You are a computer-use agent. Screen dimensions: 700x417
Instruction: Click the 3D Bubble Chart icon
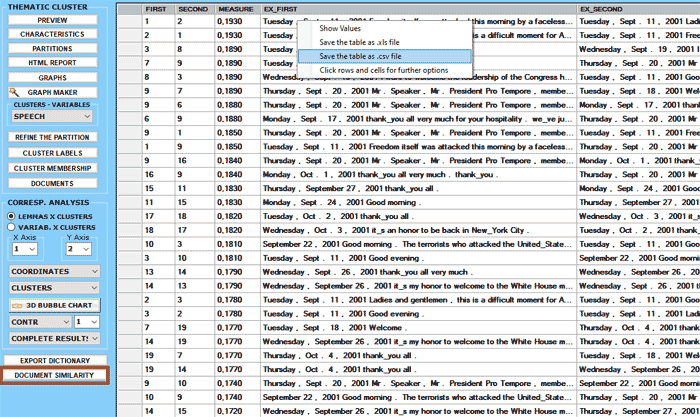point(17,306)
